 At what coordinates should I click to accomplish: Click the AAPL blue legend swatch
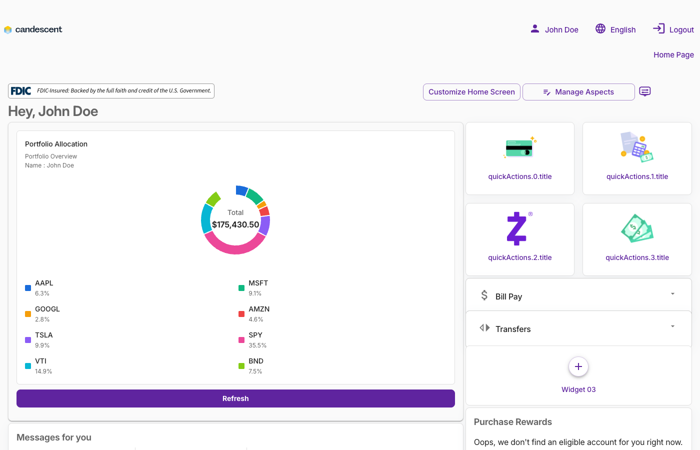click(28, 288)
